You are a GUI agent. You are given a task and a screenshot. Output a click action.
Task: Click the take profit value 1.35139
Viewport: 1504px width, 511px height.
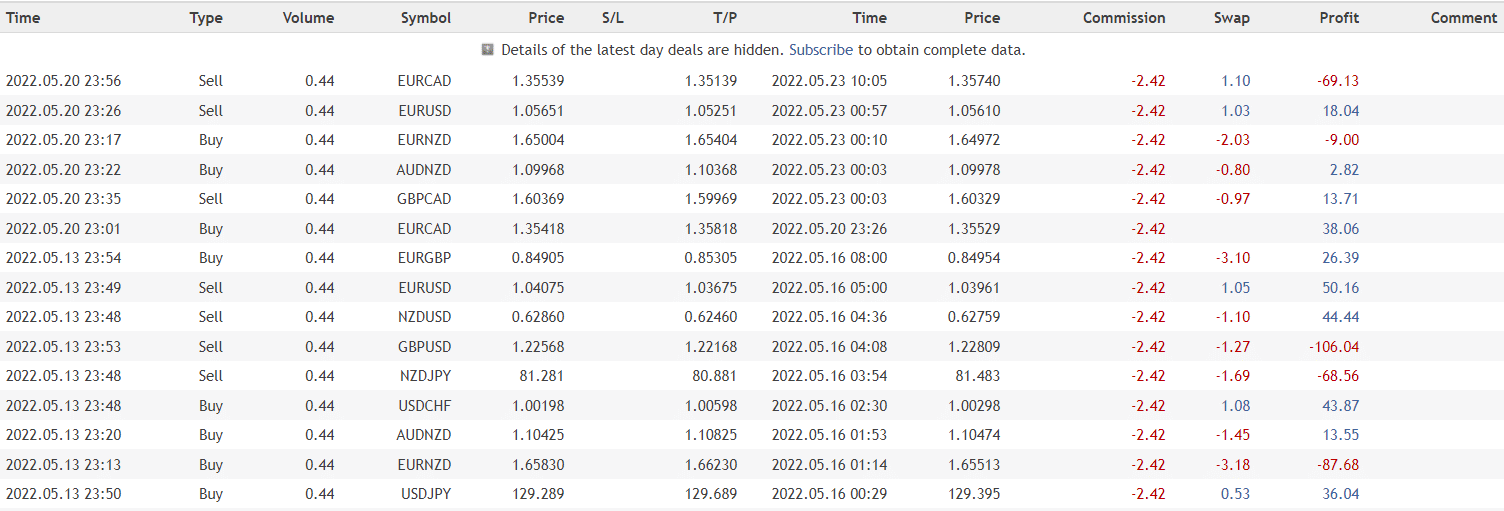click(x=711, y=81)
